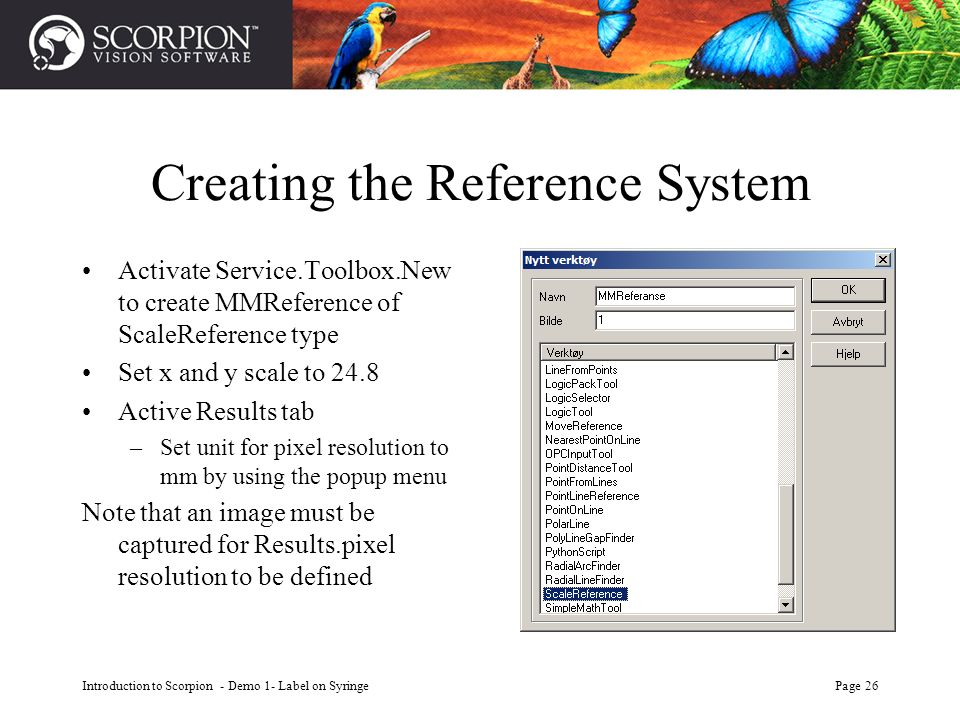The image size is (960, 720).
Task: Click OK in the Nytt verktøy dialog
Action: tap(848, 290)
